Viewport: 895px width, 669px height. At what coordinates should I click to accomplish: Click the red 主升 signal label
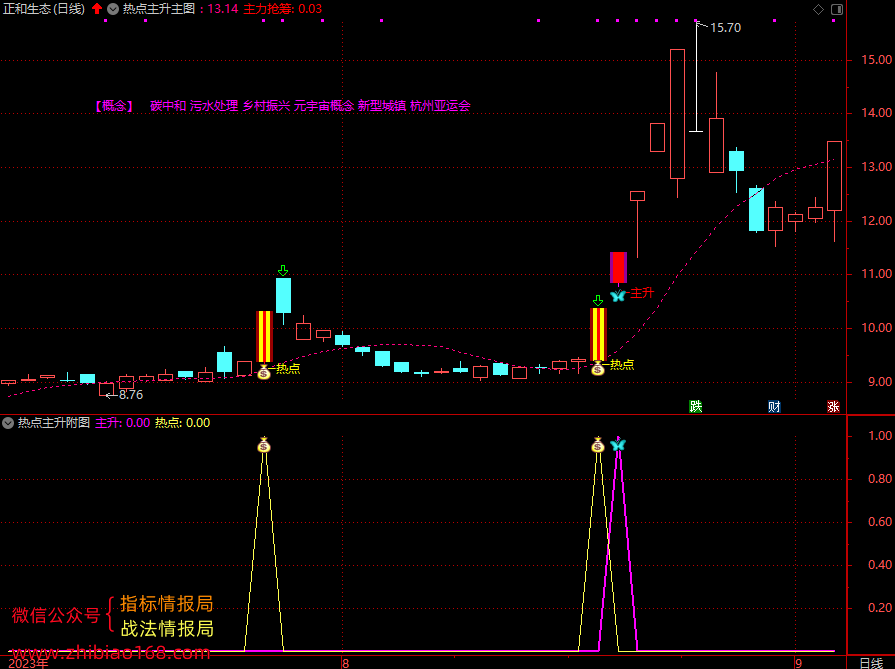tap(642, 293)
